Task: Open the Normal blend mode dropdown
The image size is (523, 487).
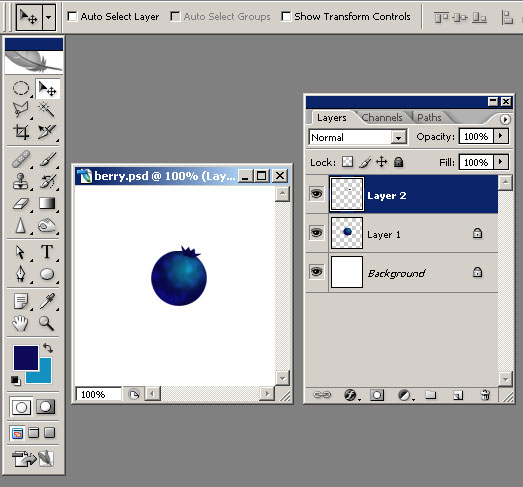Action: (358, 137)
